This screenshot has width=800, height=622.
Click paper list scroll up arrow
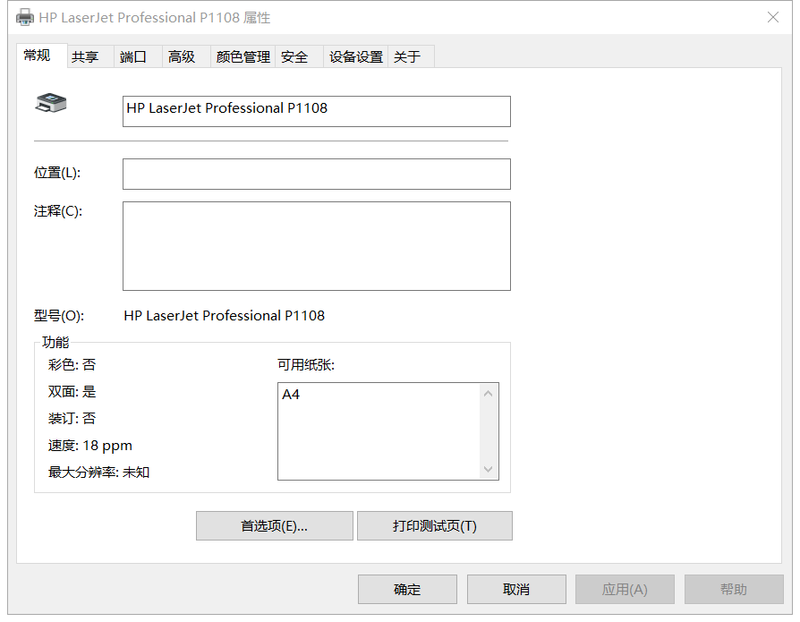tap(489, 393)
